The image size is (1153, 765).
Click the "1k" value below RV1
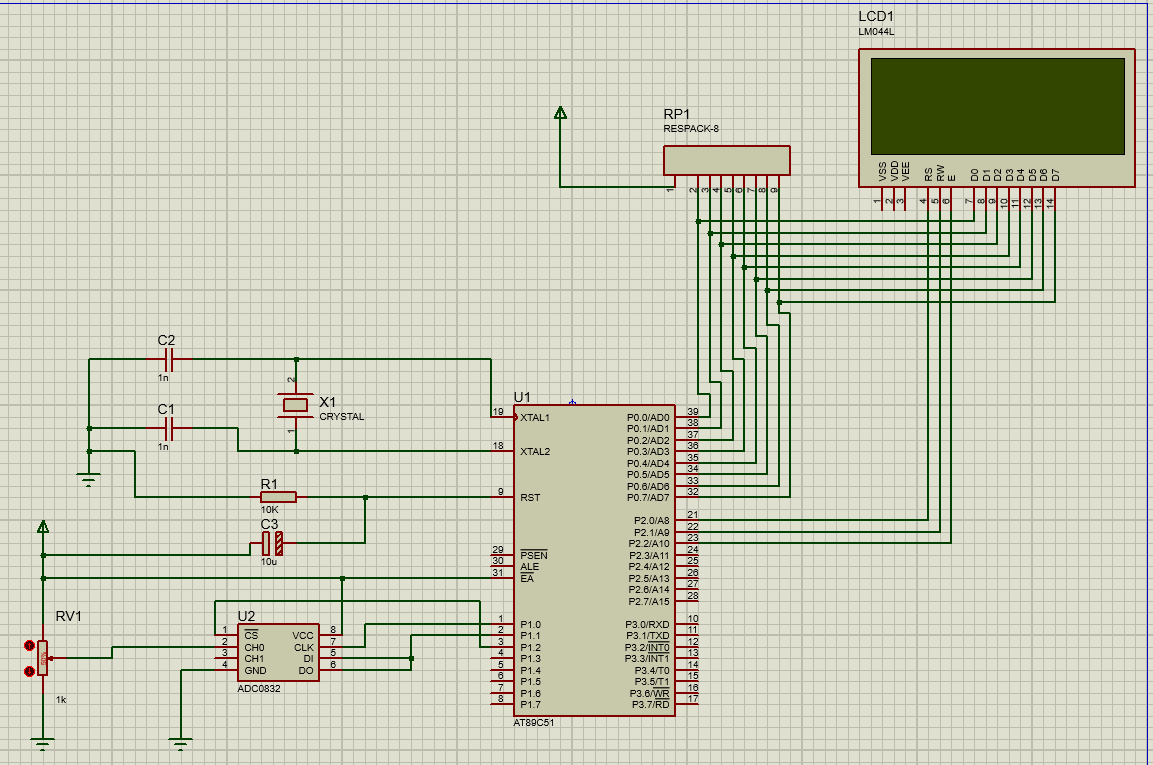click(61, 700)
